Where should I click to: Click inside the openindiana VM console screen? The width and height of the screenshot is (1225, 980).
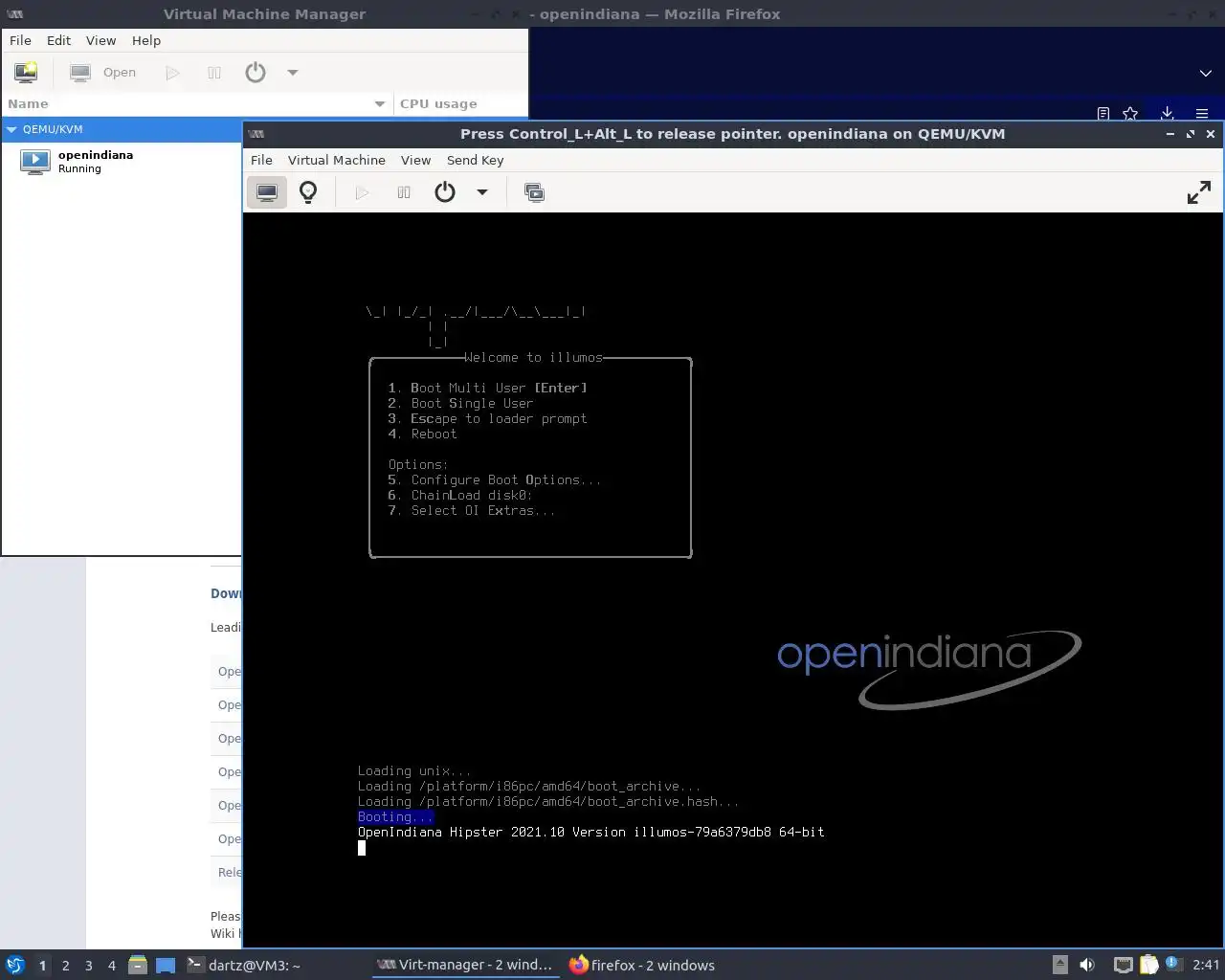coord(733,580)
